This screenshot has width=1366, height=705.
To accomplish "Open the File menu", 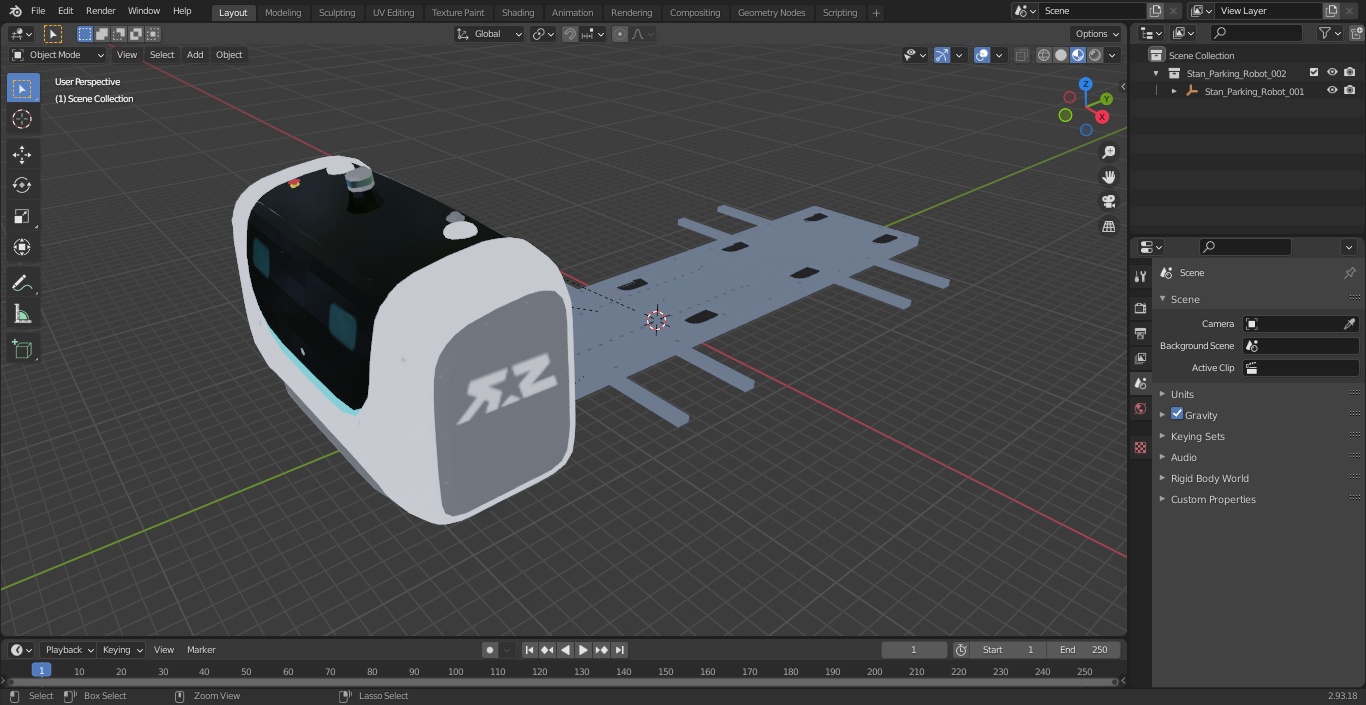I will [38, 11].
